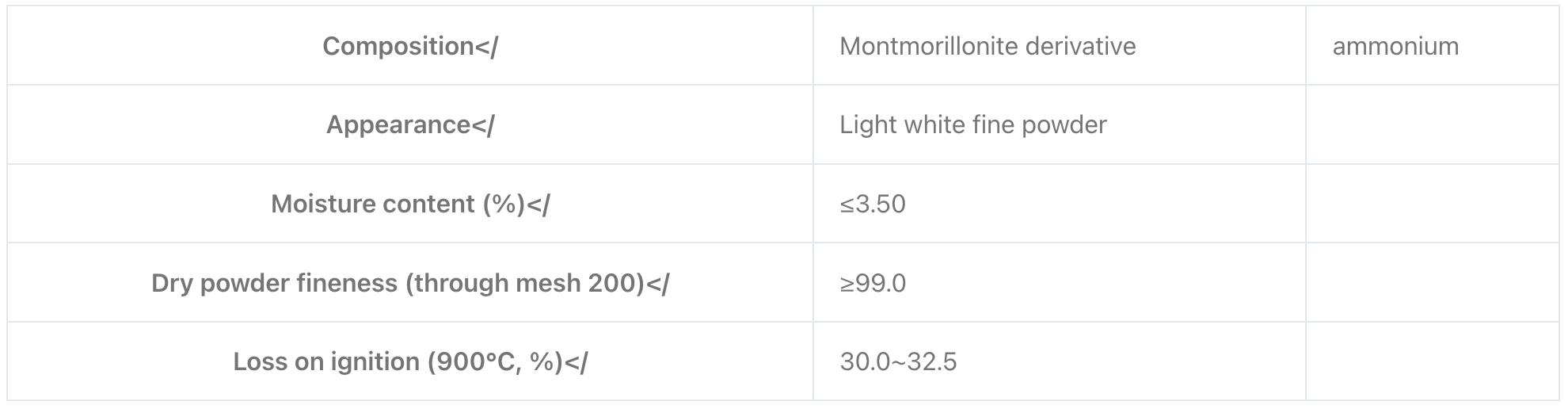Select the empty third-column cell in Moisture content row
Screen dimensions: 1568x409
(1432, 204)
